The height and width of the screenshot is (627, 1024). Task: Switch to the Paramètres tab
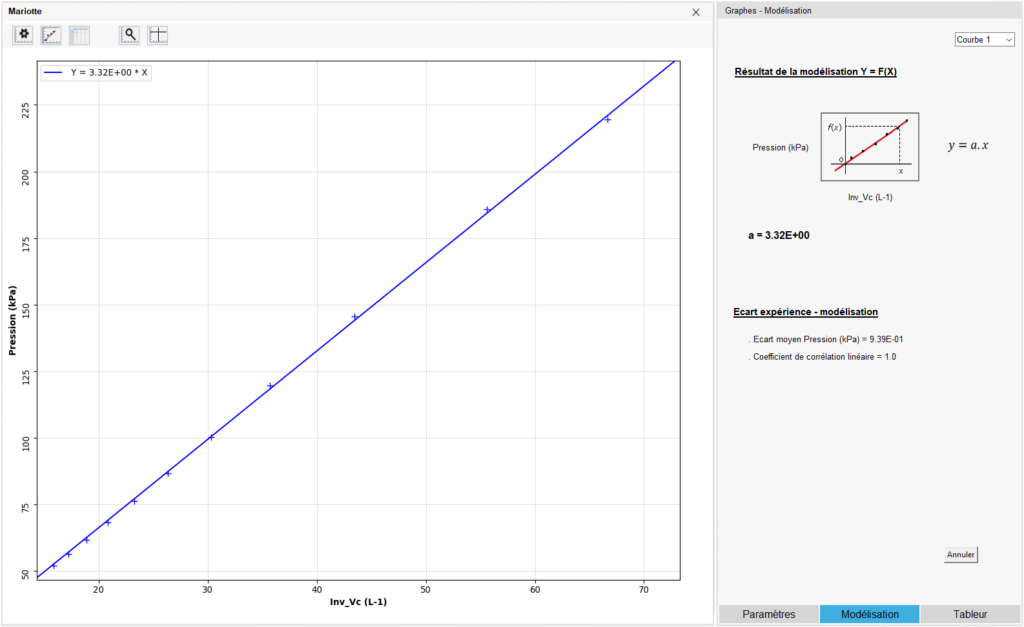[x=769, y=614]
